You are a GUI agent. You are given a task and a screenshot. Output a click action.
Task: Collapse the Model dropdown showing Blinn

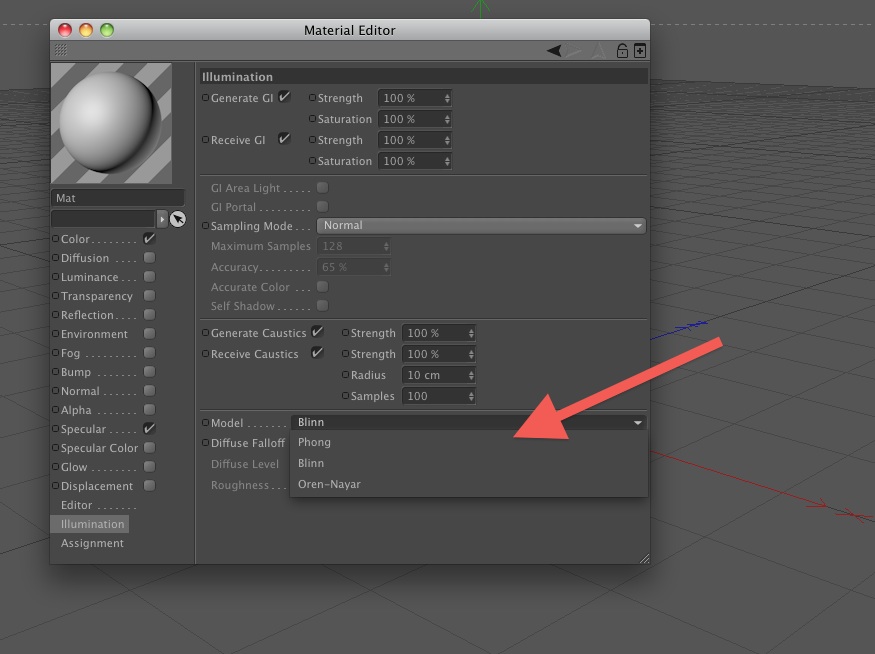(x=469, y=422)
